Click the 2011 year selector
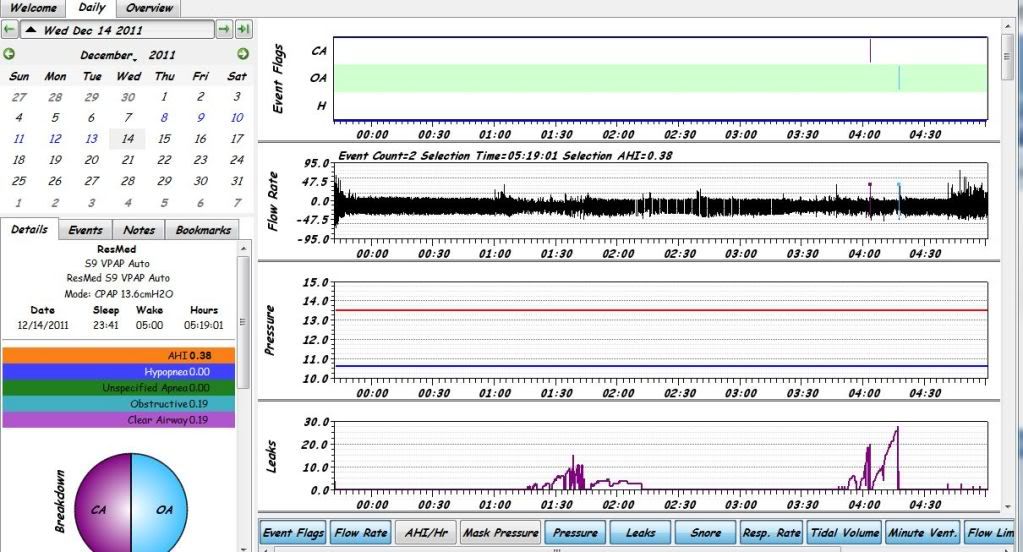Viewport: 1023px width, 552px height. pyautogui.click(x=162, y=55)
